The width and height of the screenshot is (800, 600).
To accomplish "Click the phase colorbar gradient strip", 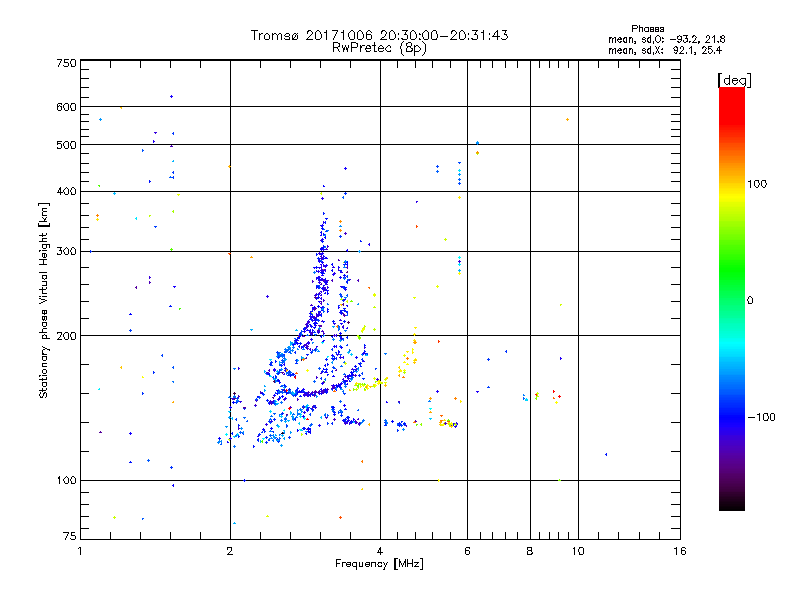I will [x=732, y=299].
